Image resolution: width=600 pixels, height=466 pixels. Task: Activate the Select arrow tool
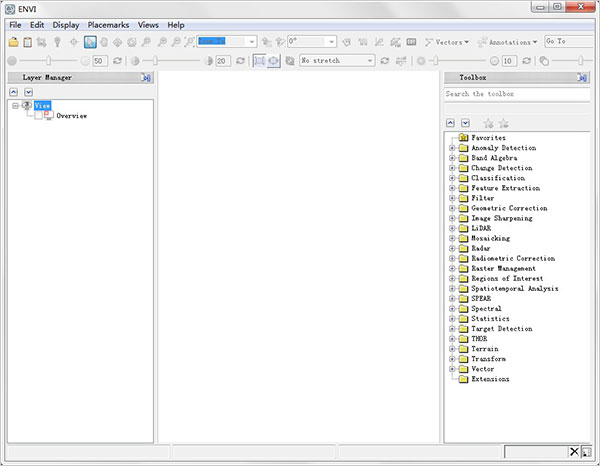90,42
